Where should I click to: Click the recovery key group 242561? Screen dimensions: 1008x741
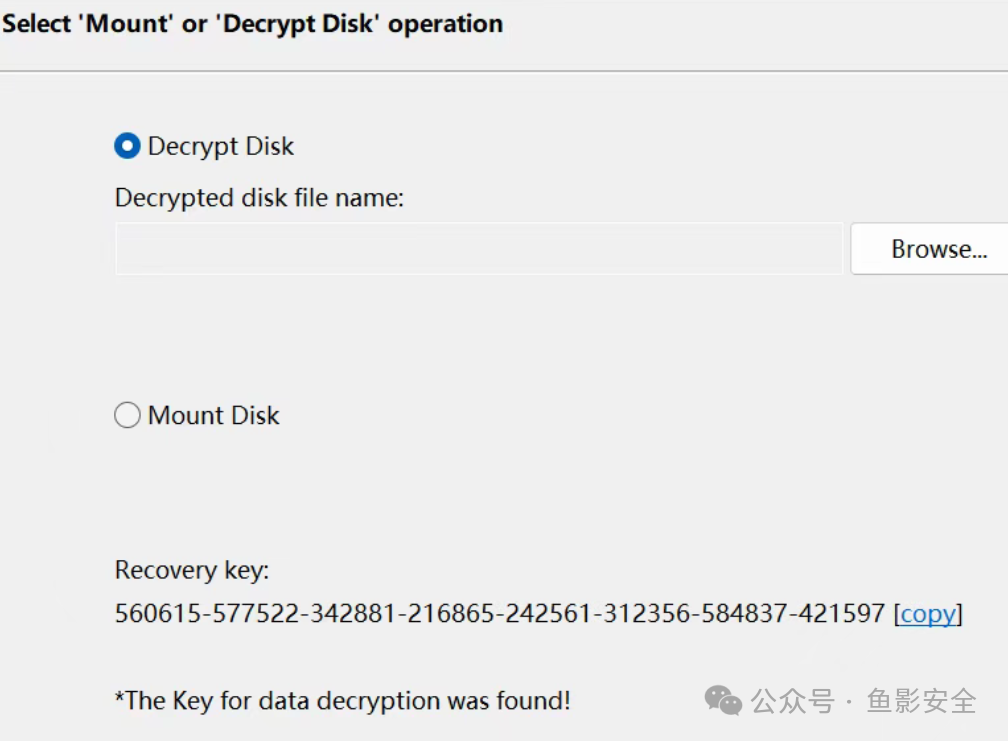(x=548, y=613)
